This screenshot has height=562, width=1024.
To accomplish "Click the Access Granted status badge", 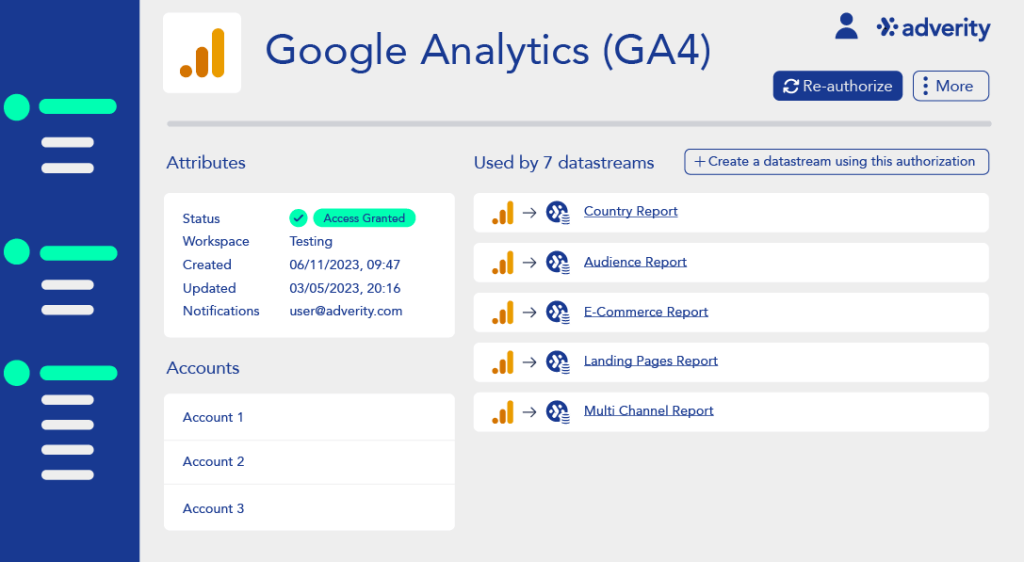I will pyautogui.click(x=364, y=218).
